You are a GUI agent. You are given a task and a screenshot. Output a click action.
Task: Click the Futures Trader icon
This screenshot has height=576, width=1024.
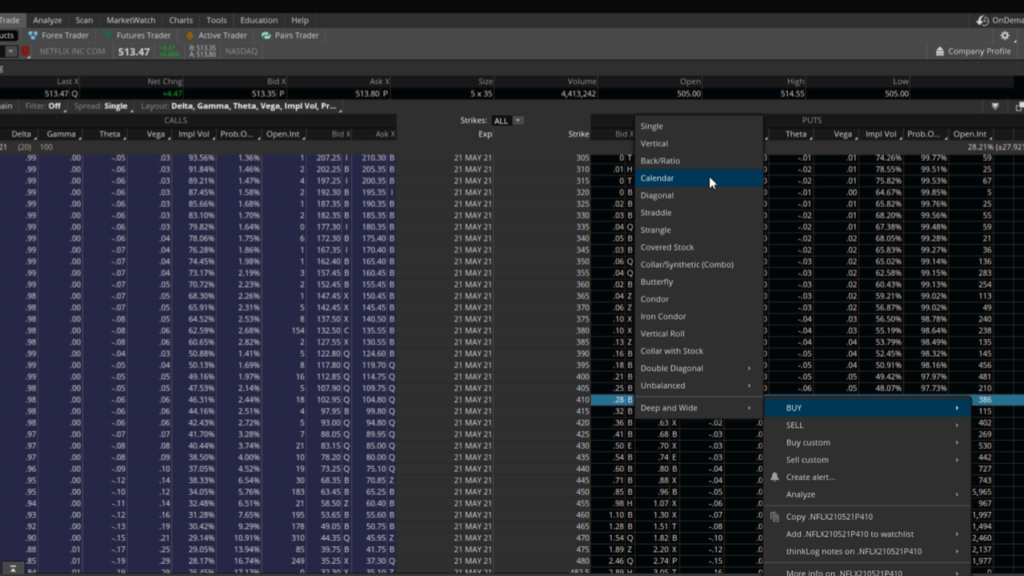(x=108, y=35)
